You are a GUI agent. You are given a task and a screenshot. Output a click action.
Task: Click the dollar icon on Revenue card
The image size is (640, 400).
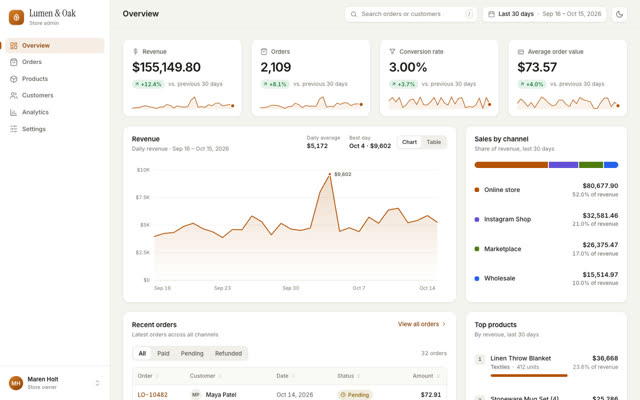point(136,51)
